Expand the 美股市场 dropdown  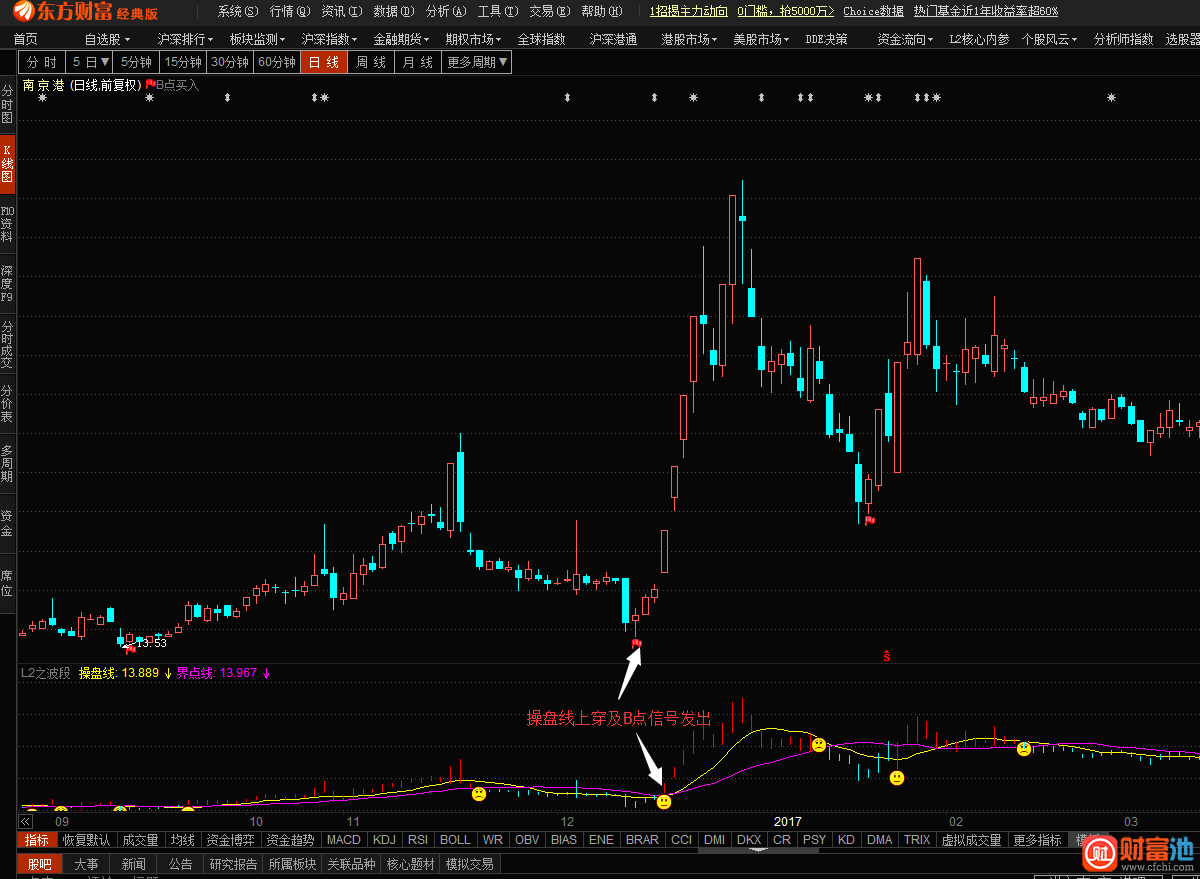(762, 39)
